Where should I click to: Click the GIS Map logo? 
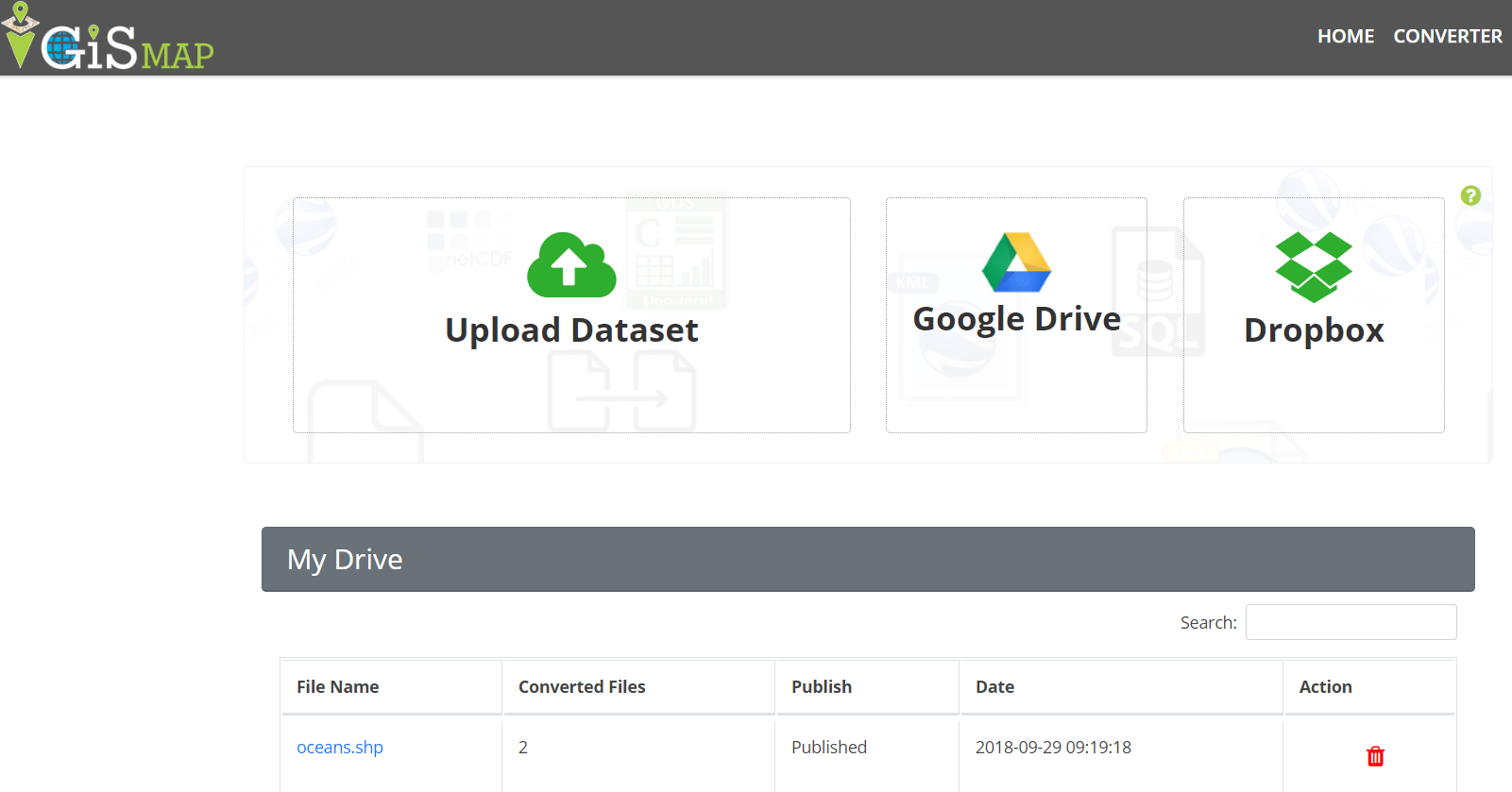[109, 38]
